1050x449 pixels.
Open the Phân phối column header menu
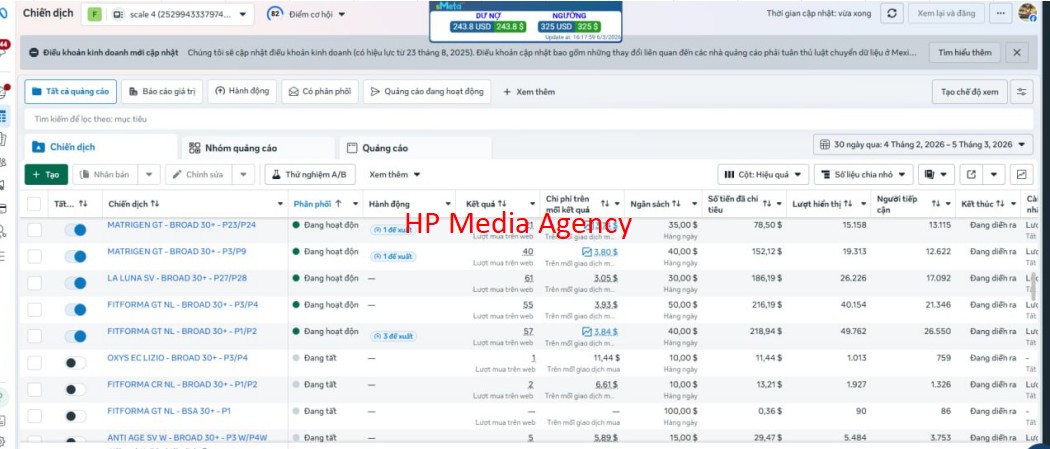pyautogui.click(x=355, y=204)
